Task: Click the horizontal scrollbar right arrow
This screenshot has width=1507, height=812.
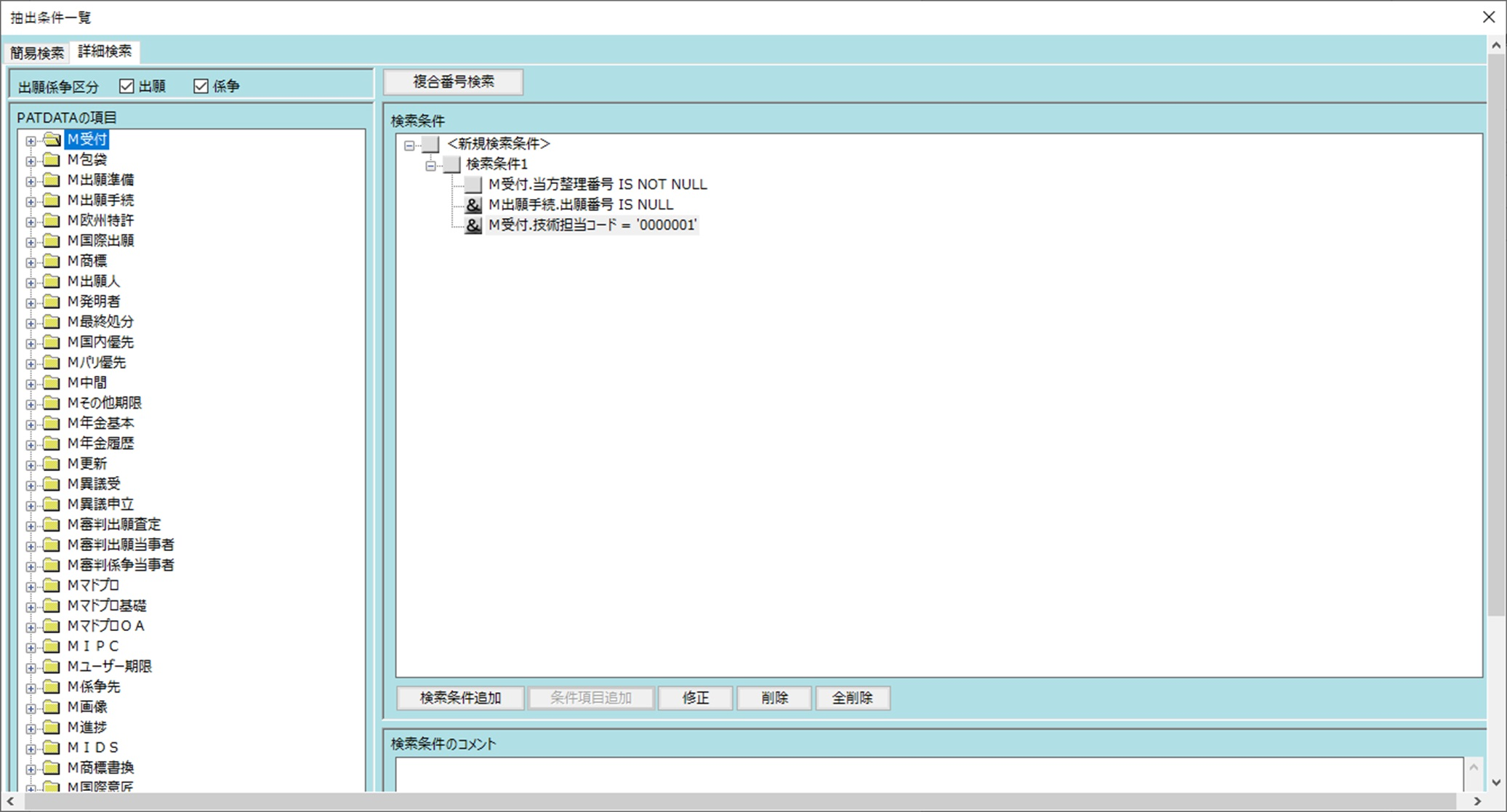Action: point(1477,801)
